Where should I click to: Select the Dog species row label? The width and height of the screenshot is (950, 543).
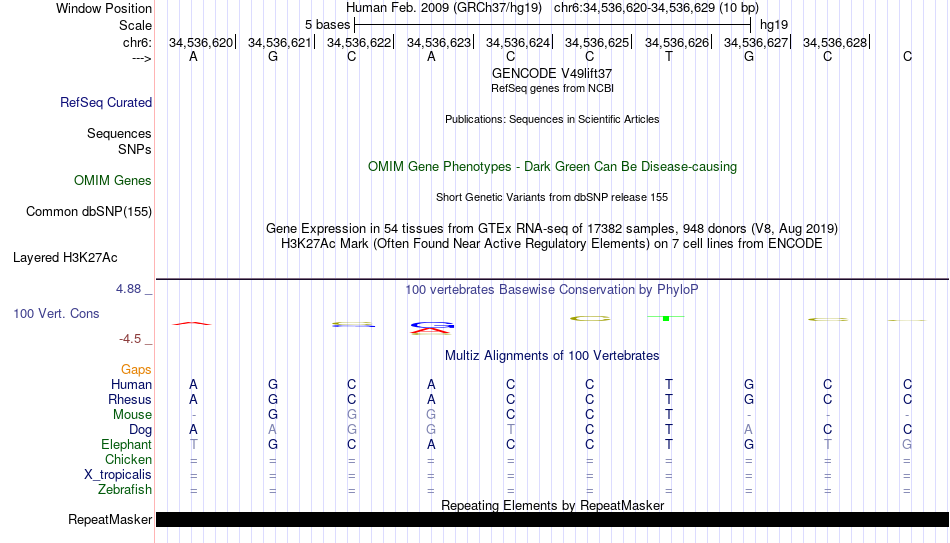pyautogui.click(x=141, y=429)
